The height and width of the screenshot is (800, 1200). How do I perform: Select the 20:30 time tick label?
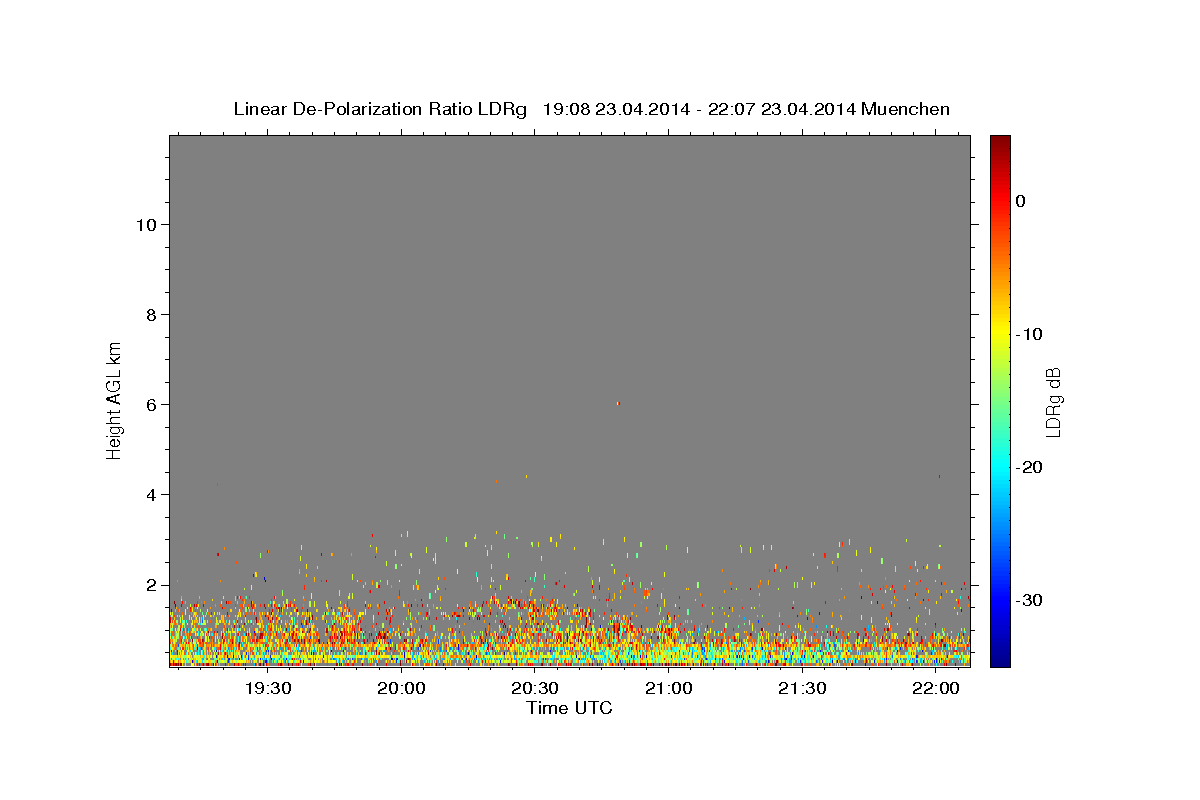[535, 688]
